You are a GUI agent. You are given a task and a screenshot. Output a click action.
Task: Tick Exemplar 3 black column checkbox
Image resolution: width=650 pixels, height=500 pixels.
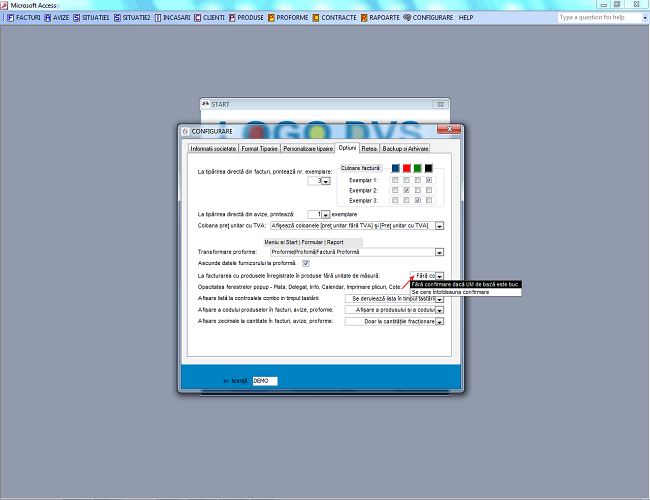pos(429,200)
